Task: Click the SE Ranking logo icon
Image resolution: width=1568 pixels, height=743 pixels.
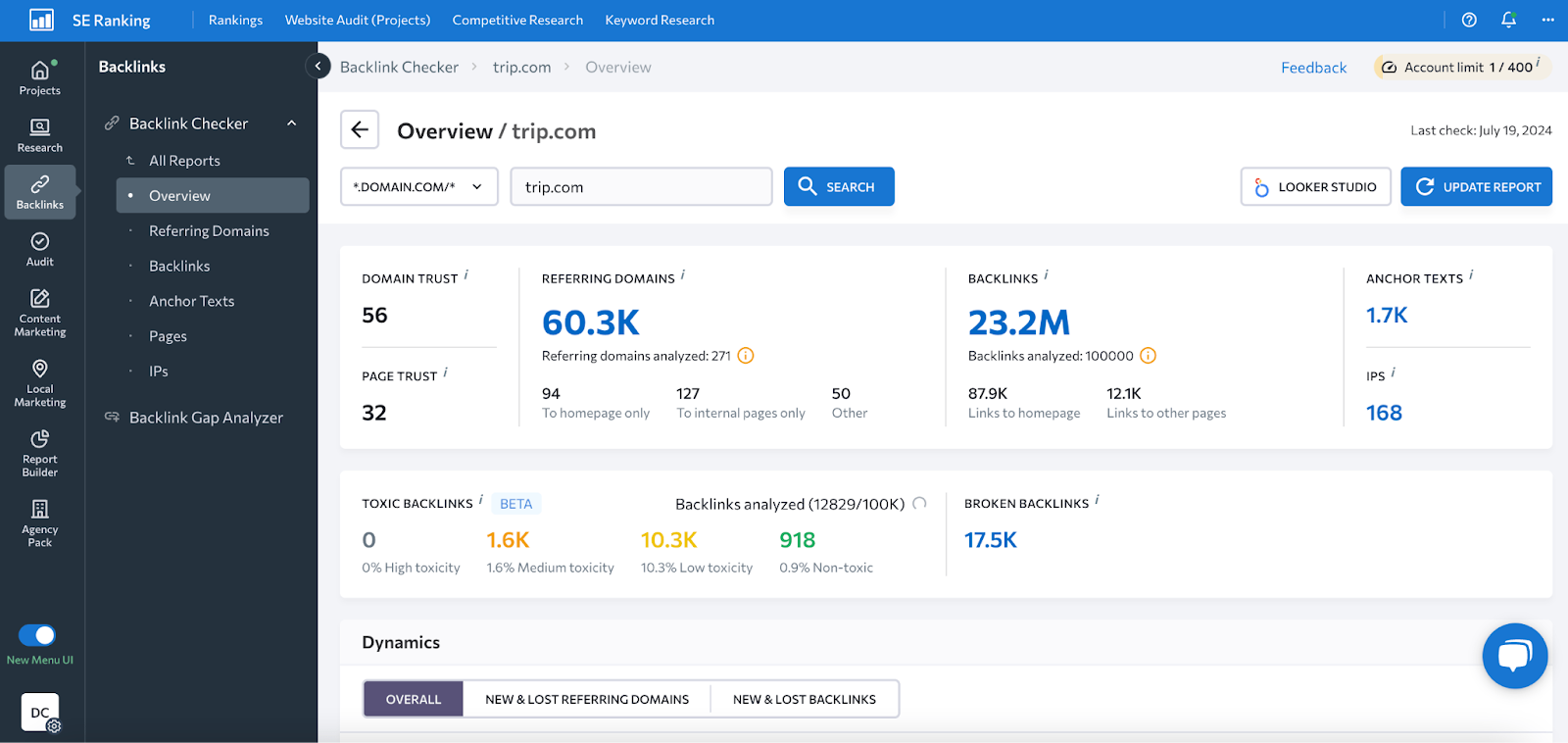Action: coord(41,20)
